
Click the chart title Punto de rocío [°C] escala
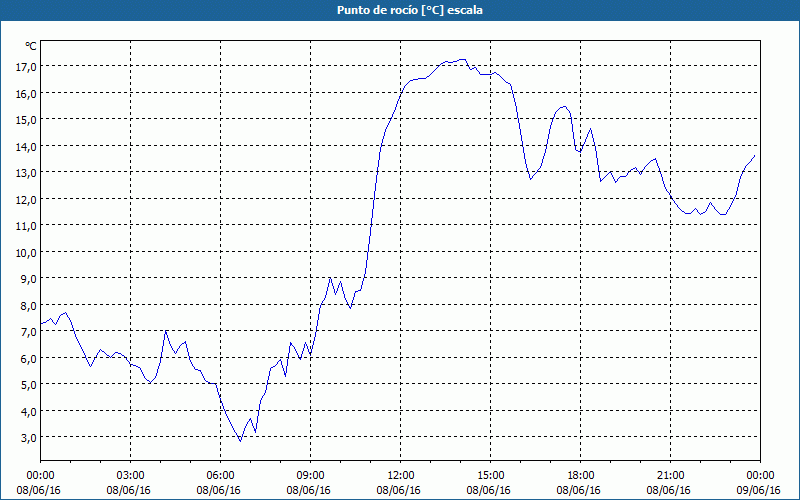click(410, 10)
